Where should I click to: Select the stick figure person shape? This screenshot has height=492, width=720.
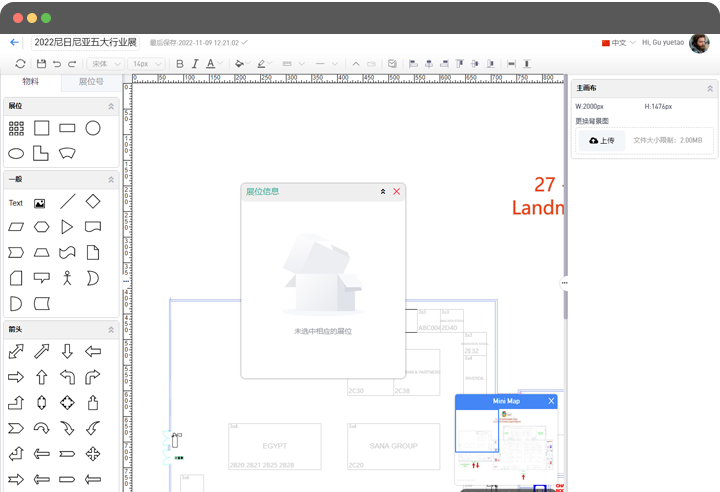point(67,278)
